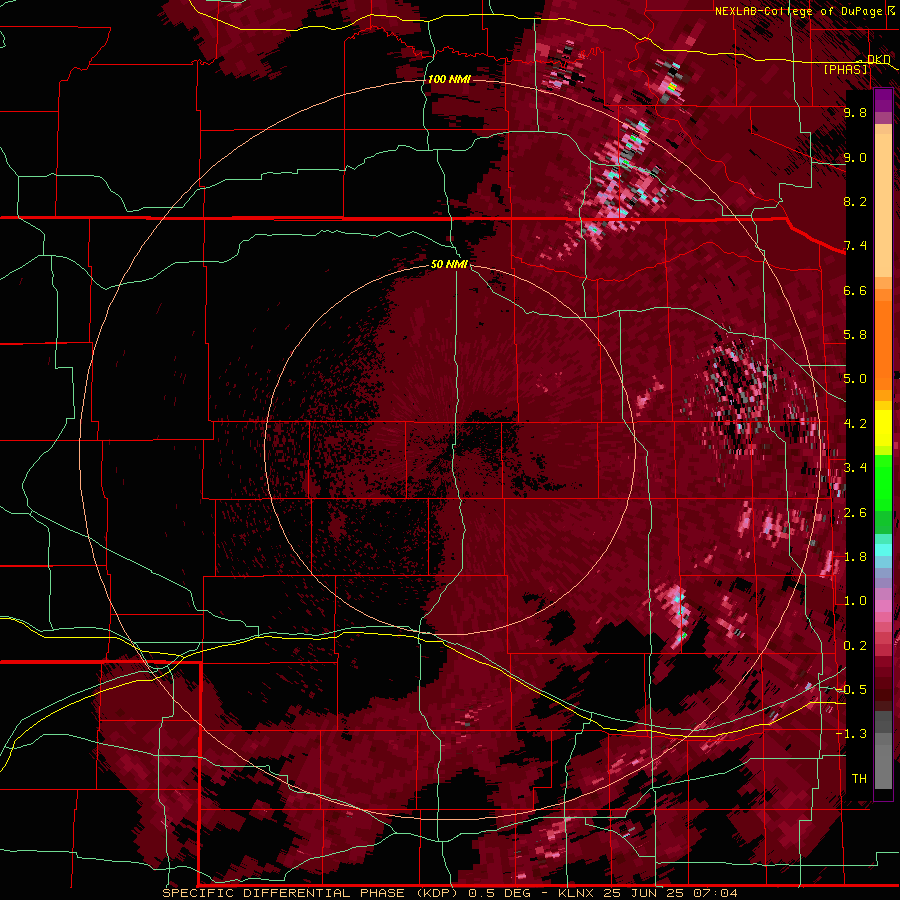Click the 6.6 value on the color scale
Image resolution: width=900 pixels, height=900 pixels.
tap(855, 290)
